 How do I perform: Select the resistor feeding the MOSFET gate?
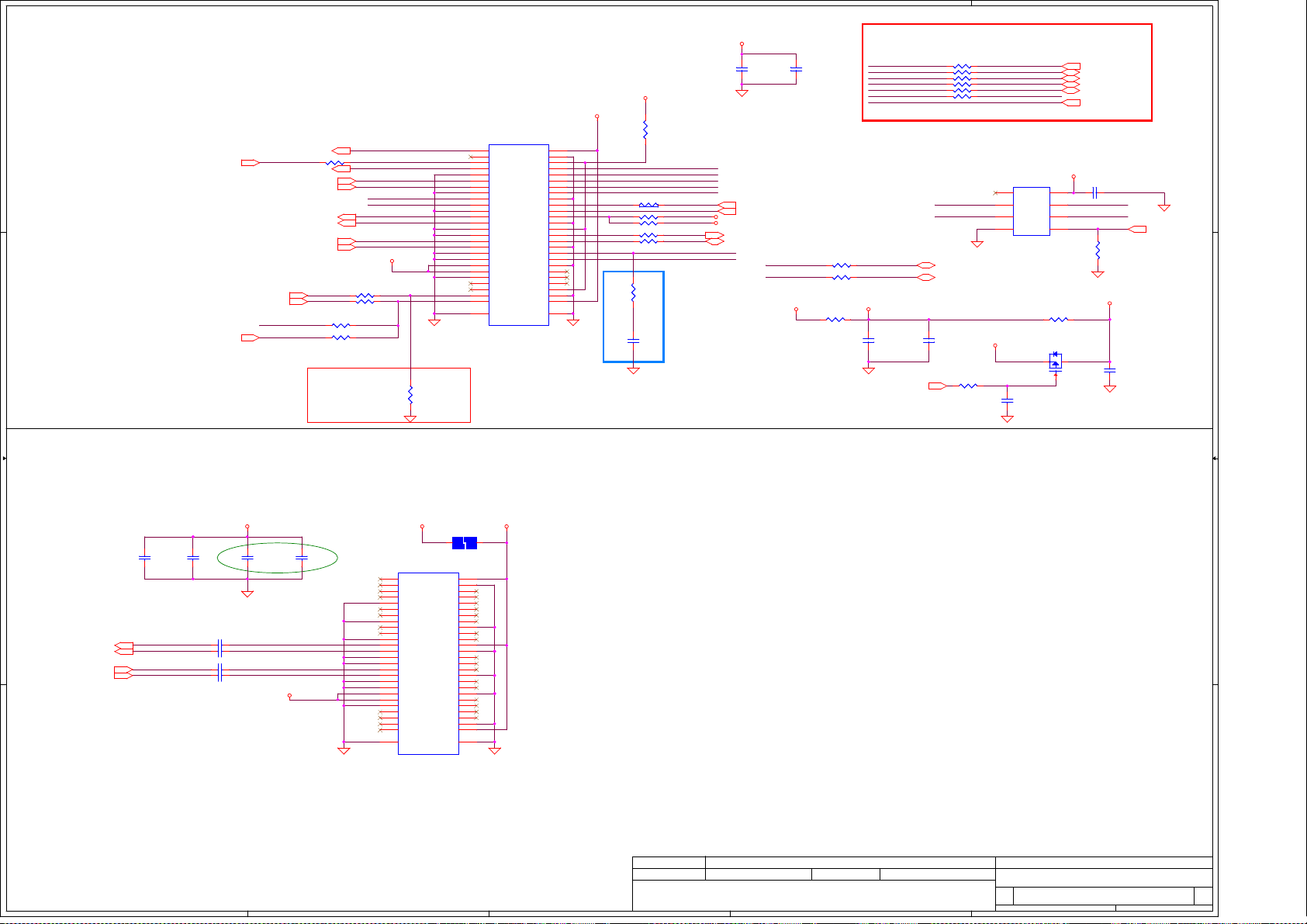[968, 386]
